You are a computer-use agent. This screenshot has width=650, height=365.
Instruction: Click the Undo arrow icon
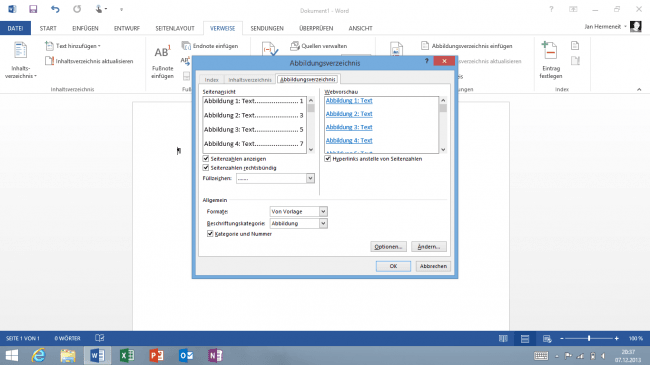pos(55,9)
